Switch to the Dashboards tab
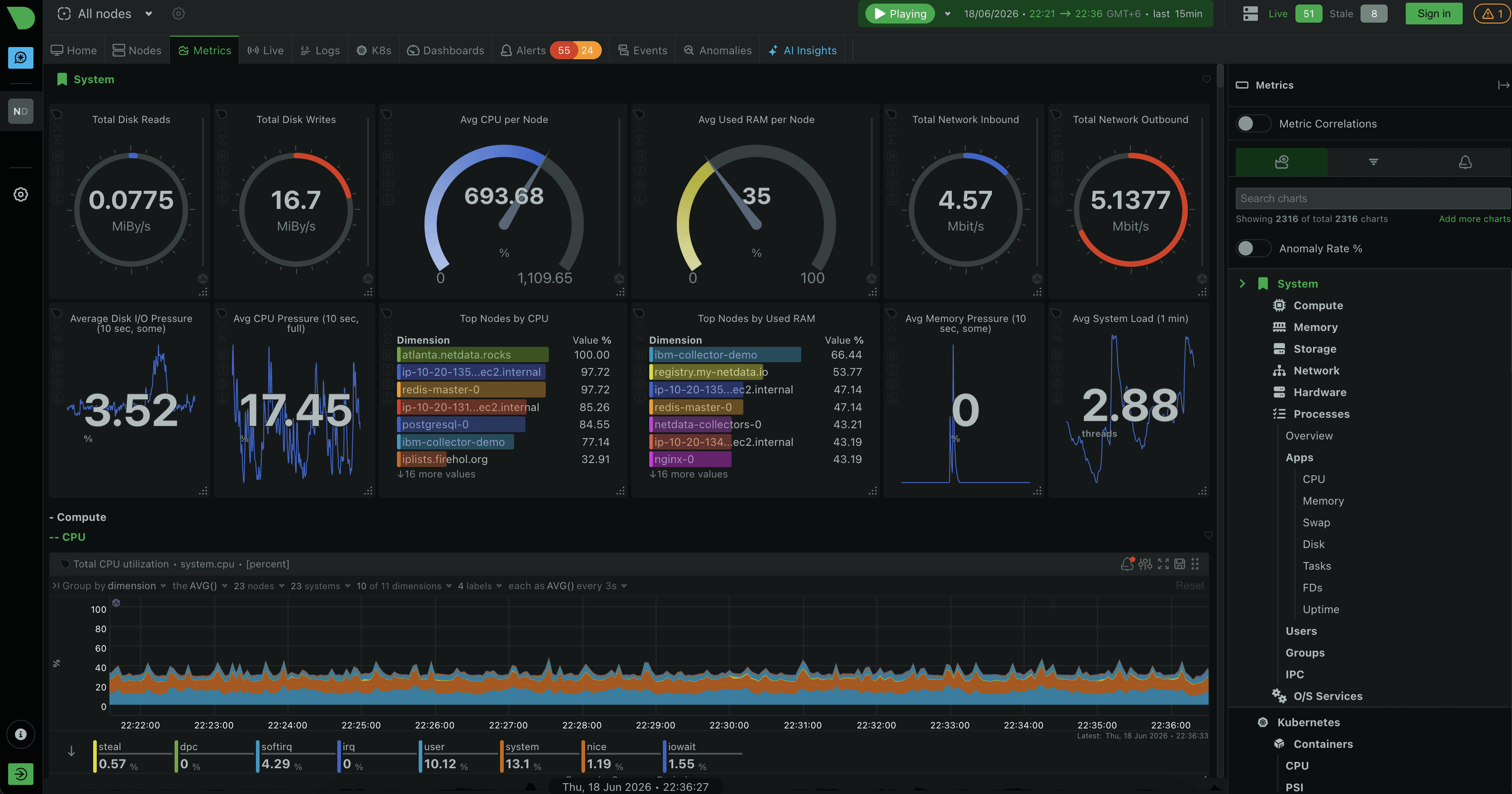 click(x=445, y=51)
